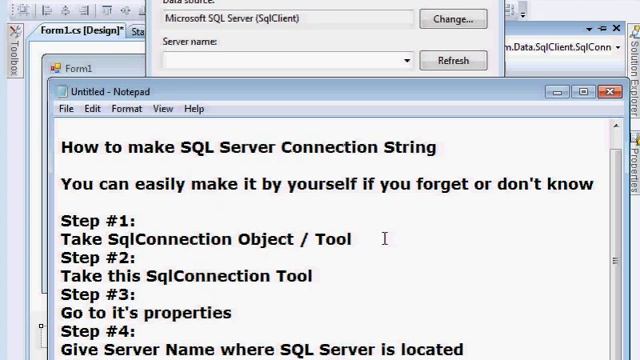
Task: Open the Notepad Edit menu
Action: 92,109
